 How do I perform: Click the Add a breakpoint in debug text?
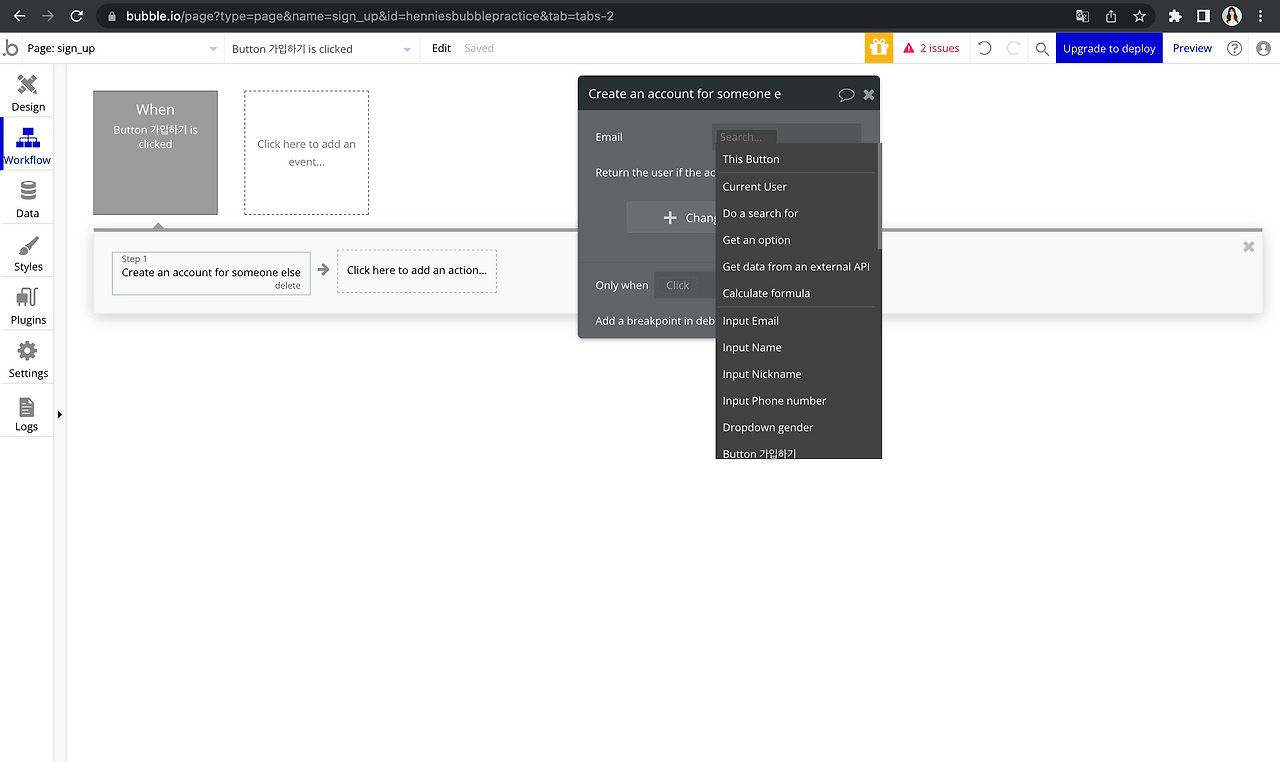click(x=655, y=321)
